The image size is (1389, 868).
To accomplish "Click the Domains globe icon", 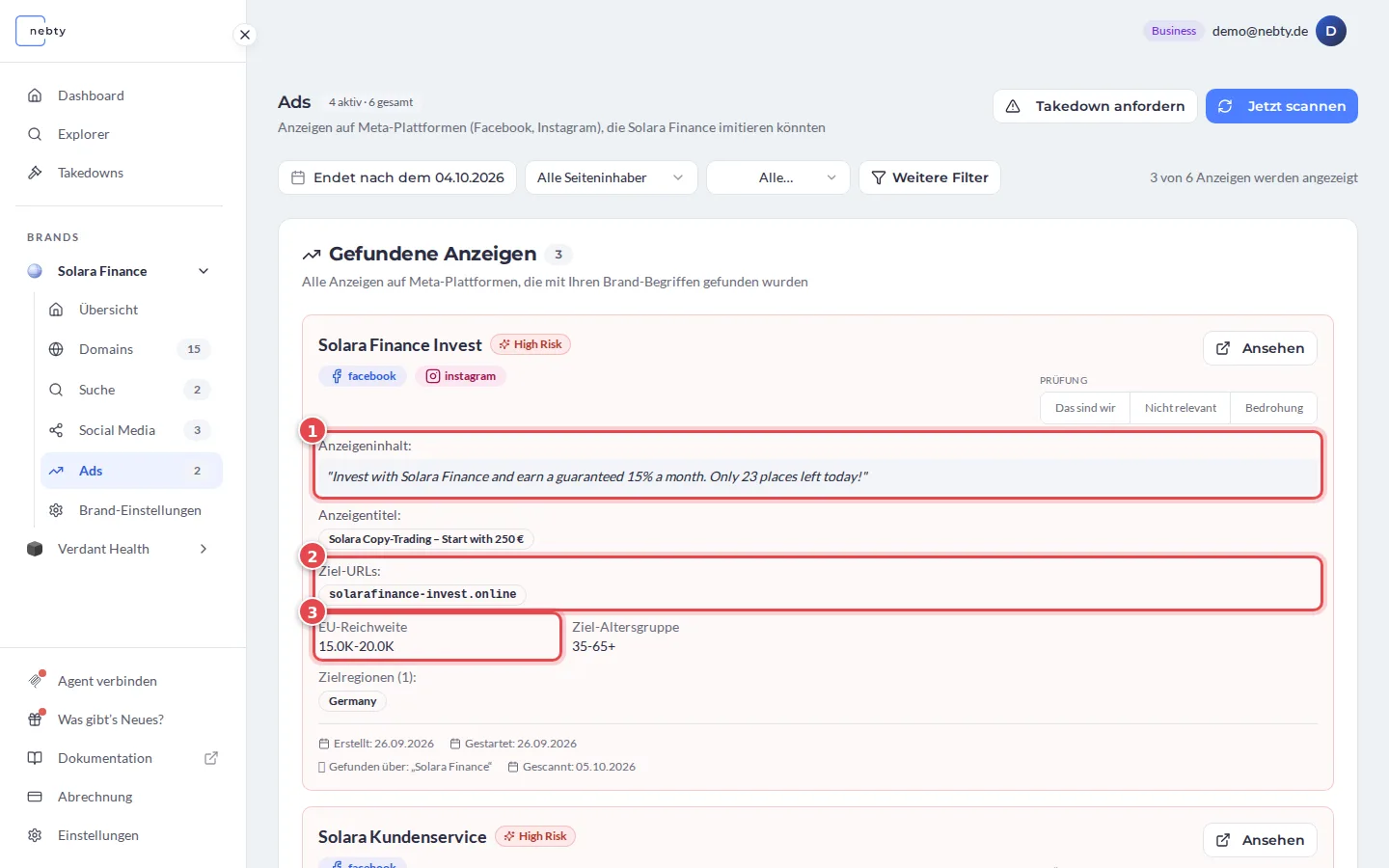I will pos(56,349).
